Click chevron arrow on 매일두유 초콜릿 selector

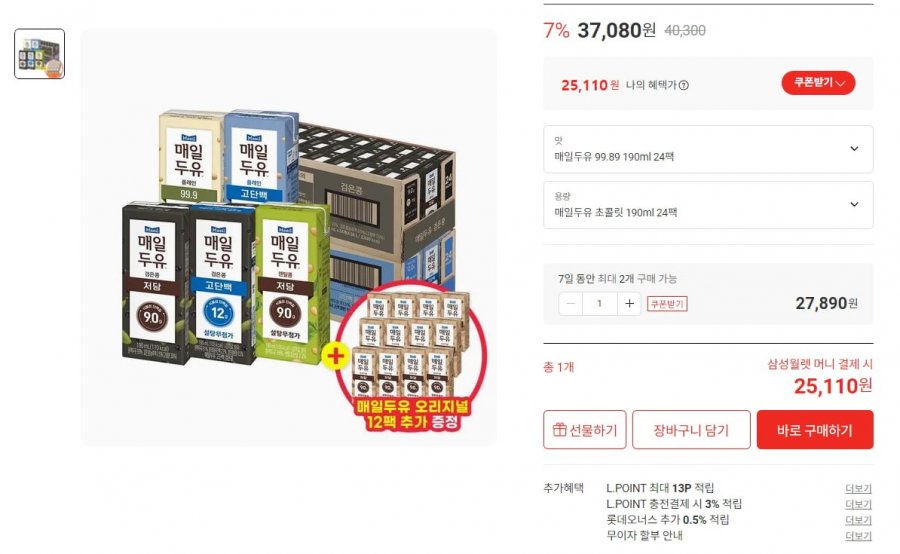[854, 204]
